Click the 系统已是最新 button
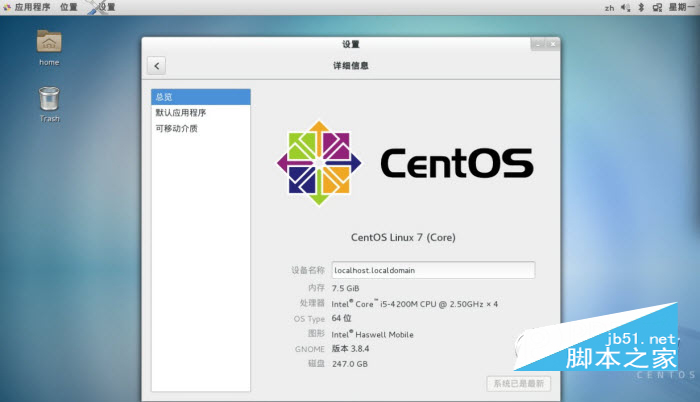The image size is (700, 402). [518, 384]
